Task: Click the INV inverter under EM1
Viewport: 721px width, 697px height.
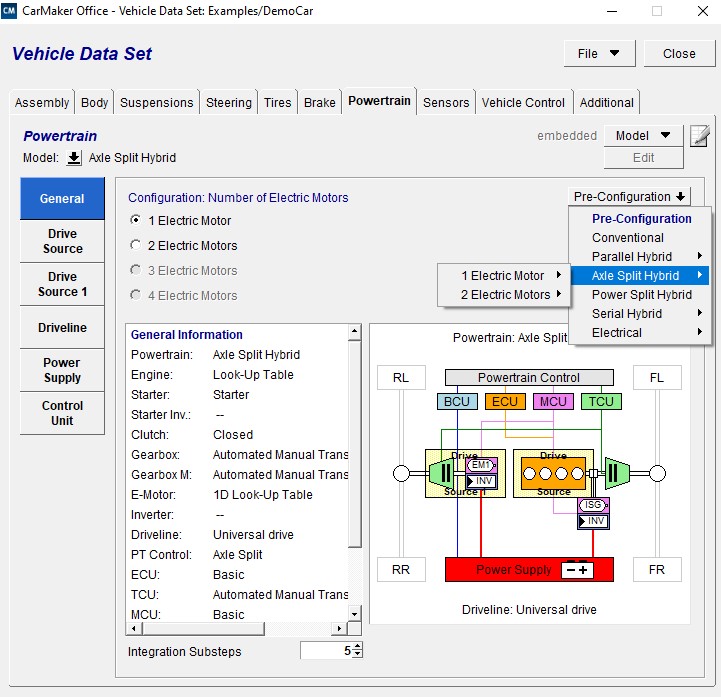Action: [481, 481]
